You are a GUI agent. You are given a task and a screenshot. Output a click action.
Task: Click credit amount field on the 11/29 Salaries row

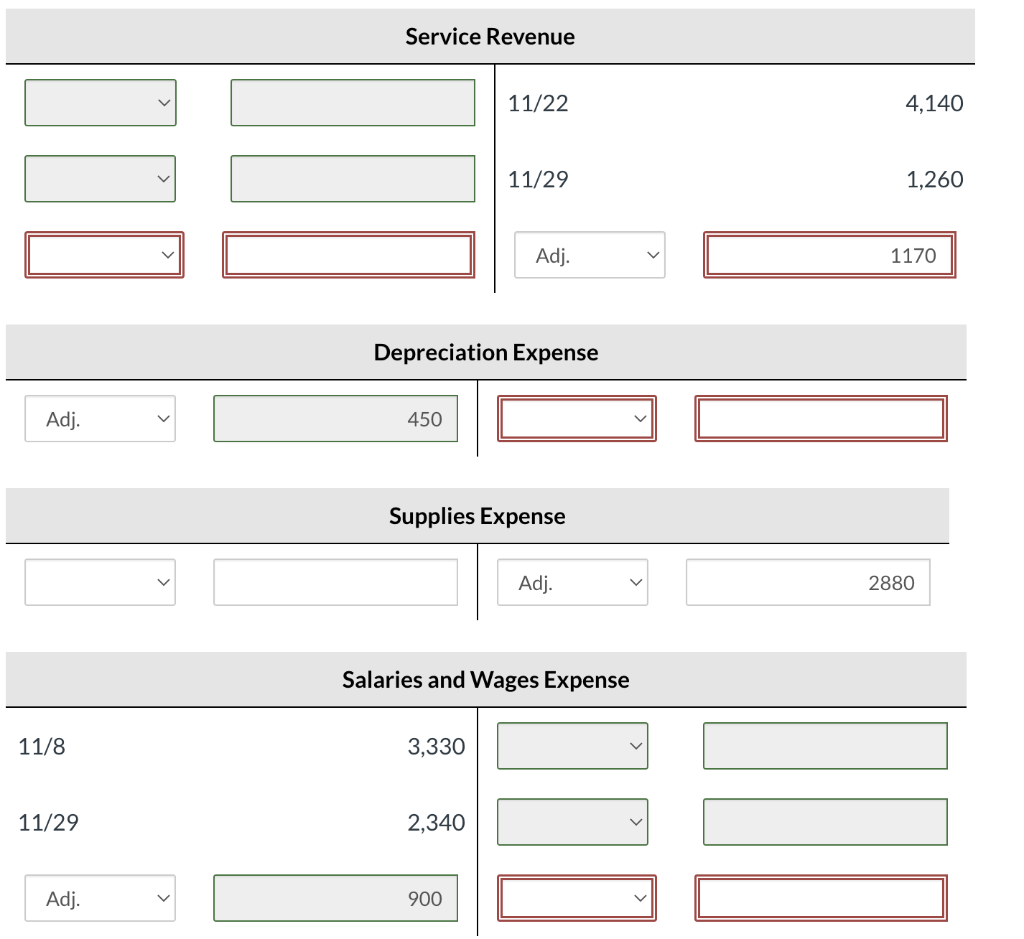click(825, 822)
